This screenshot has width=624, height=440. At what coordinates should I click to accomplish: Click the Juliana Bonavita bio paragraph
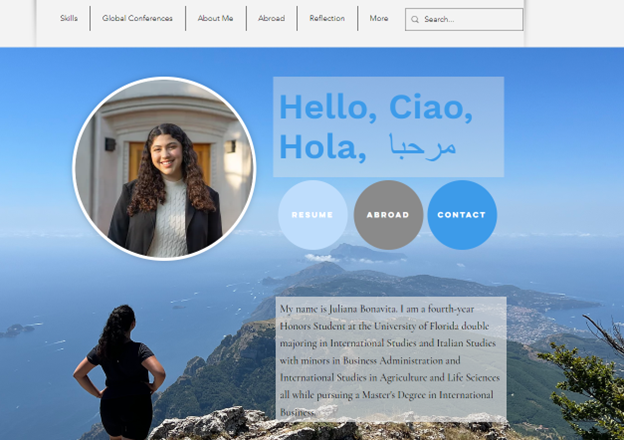[x=391, y=360]
